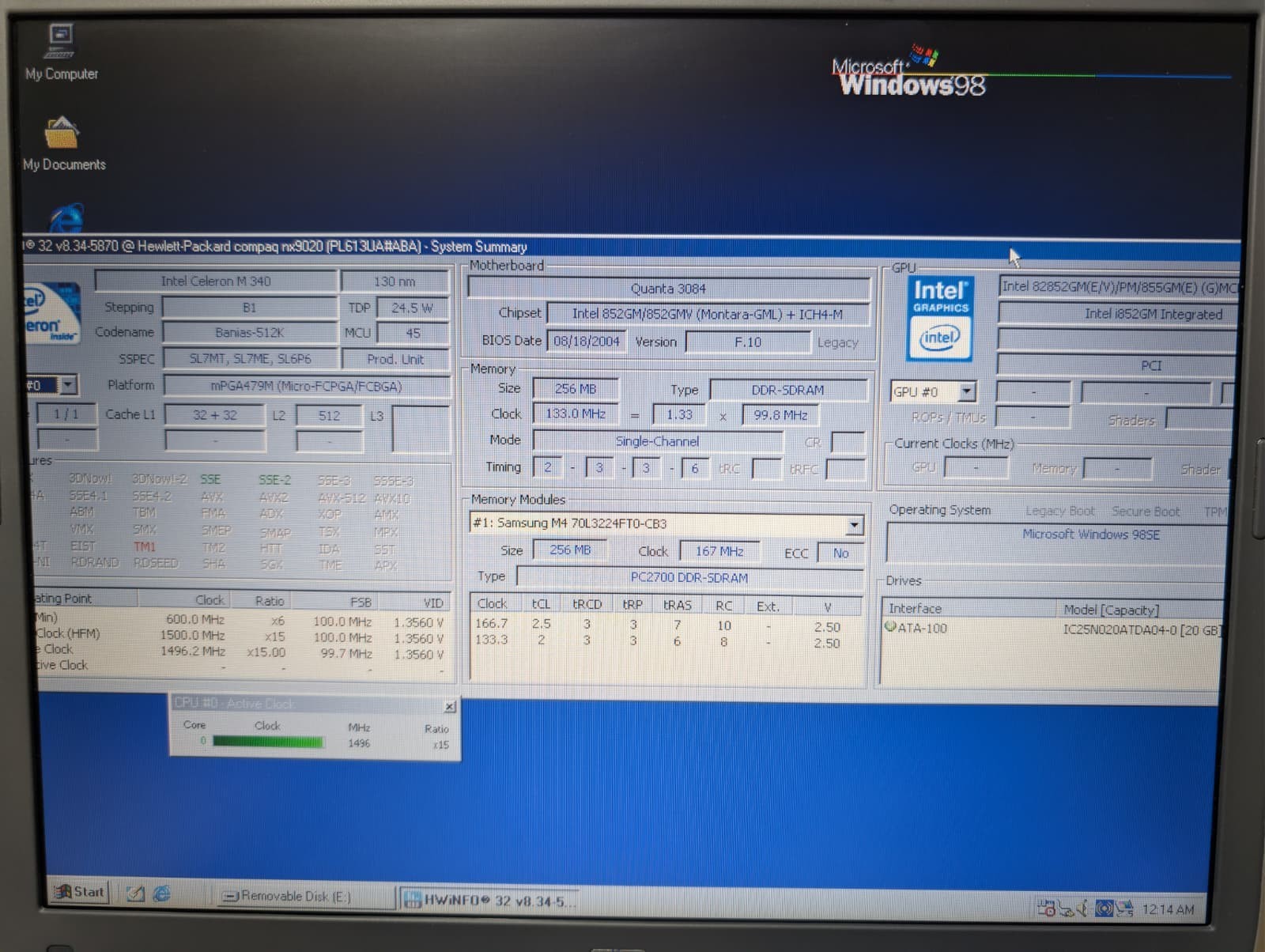Select the DDR-SDRAM memory type field
This screenshot has height=952, width=1265.
(787, 390)
